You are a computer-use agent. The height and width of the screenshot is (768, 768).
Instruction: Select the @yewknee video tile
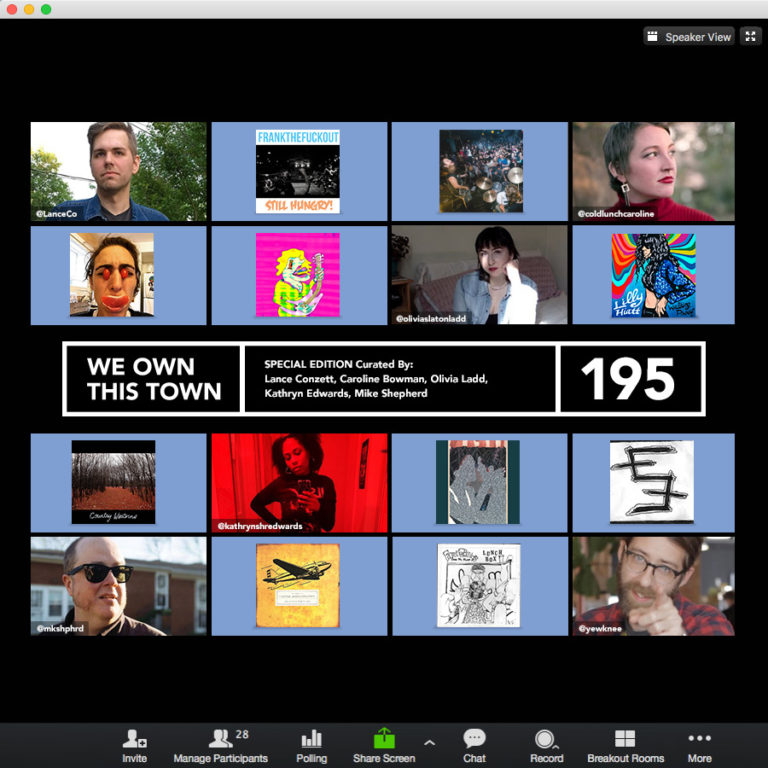(653, 586)
